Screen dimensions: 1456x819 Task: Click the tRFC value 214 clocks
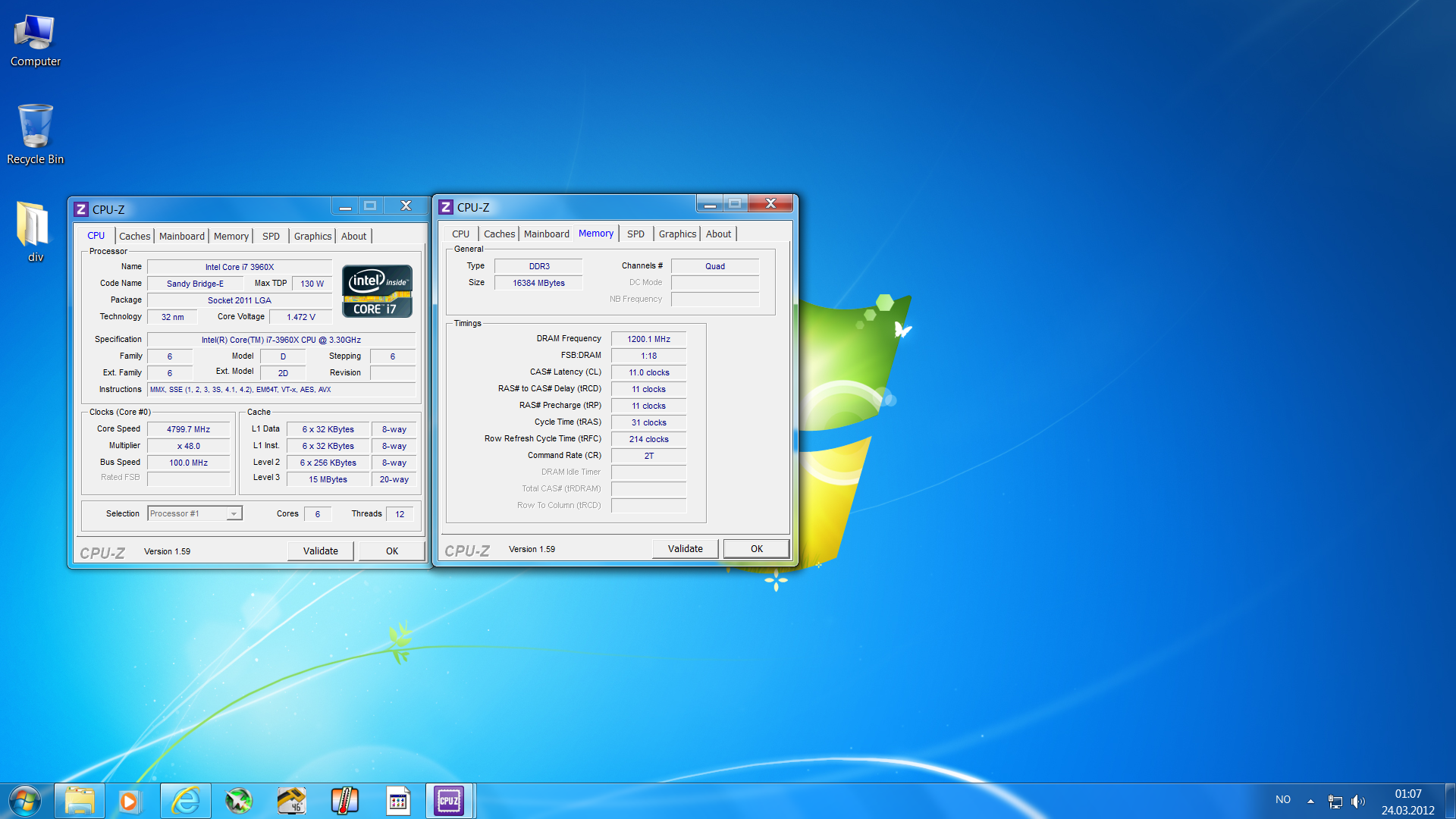pos(648,439)
